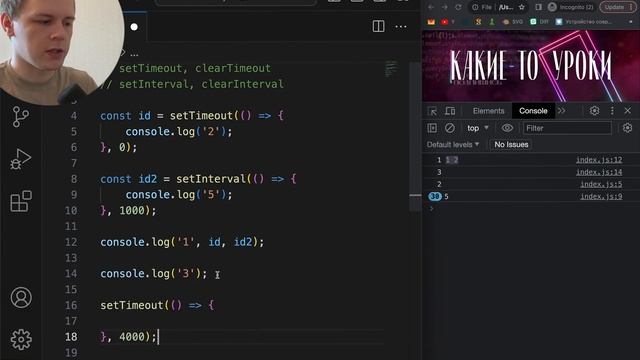Screen dimensions: 640x360
Task: Open Console settings gear beside the Filter box
Action: (x=627, y=128)
